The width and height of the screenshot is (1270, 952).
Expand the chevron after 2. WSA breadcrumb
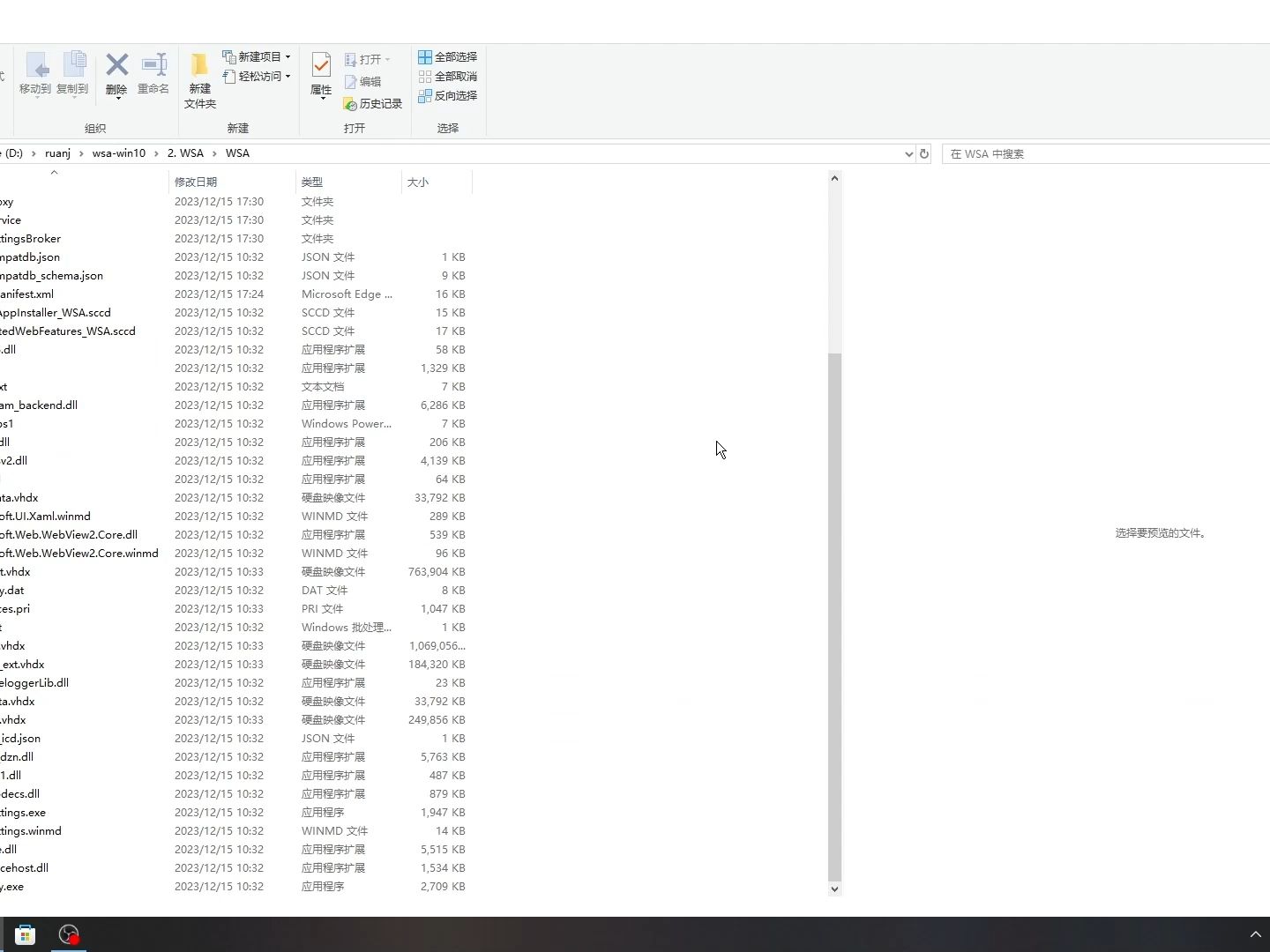[214, 153]
